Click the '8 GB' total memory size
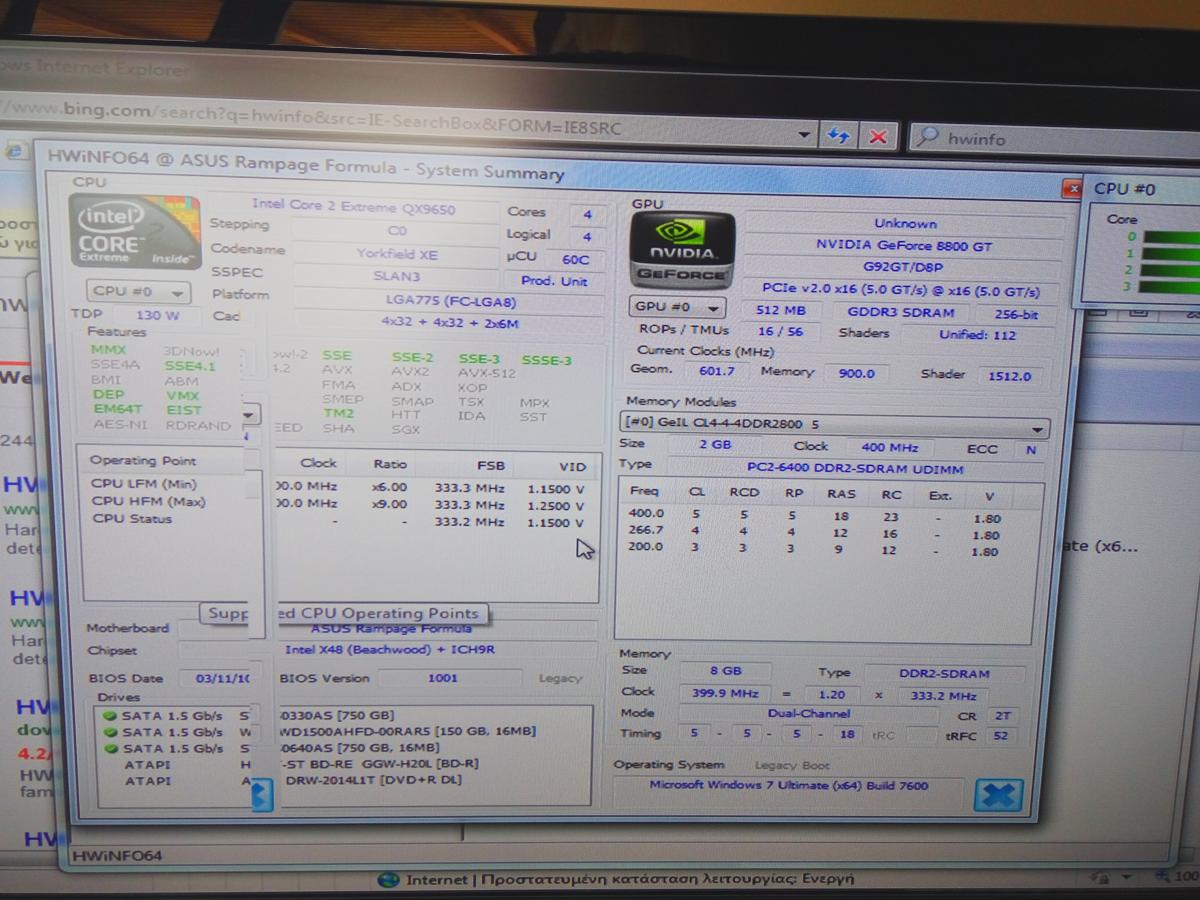This screenshot has width=1200, height=900. pyautogui.click(x=724, y=671)
